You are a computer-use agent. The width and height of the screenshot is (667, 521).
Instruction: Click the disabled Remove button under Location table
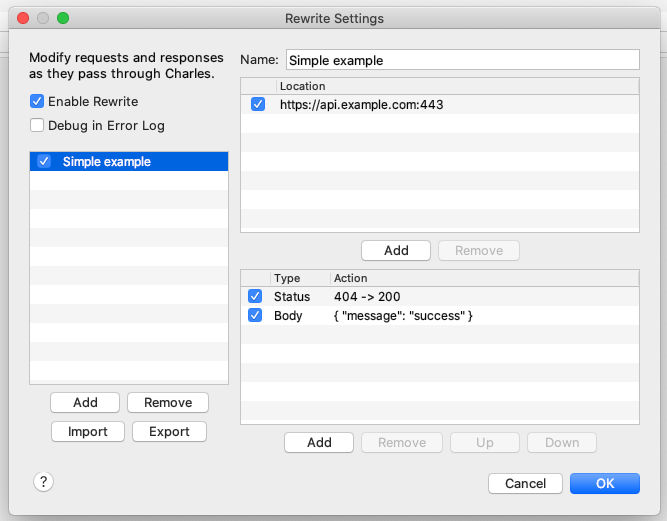(x=479, y=251)
